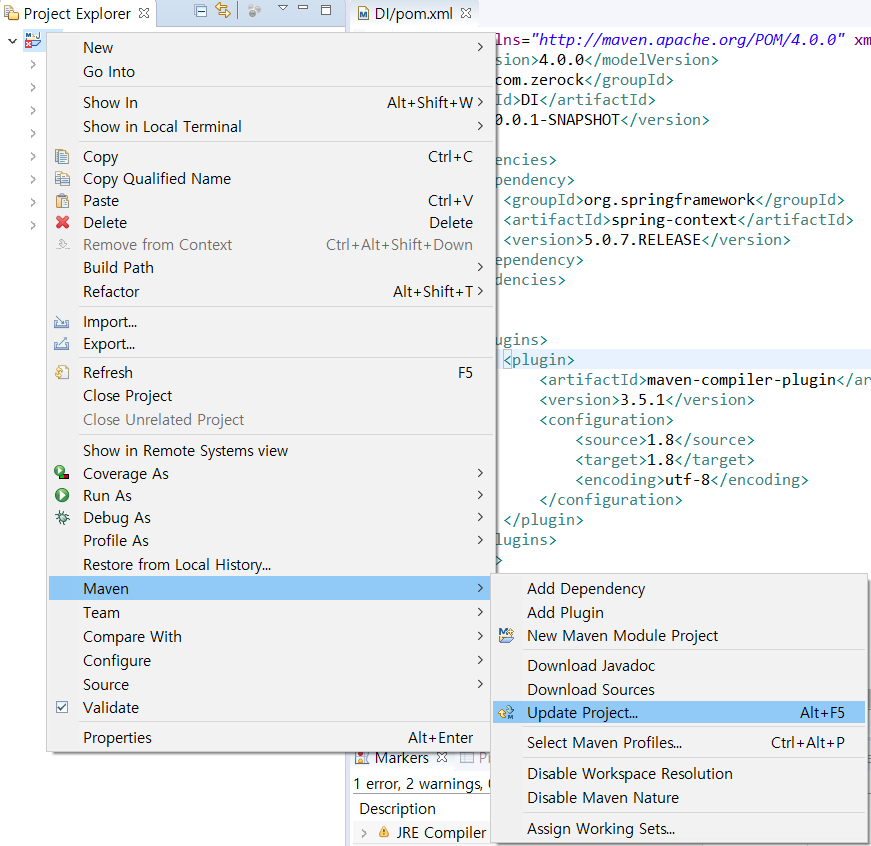Click the Coverage As icon
Viewport: 871px width, 846px height.
point(62,473)
